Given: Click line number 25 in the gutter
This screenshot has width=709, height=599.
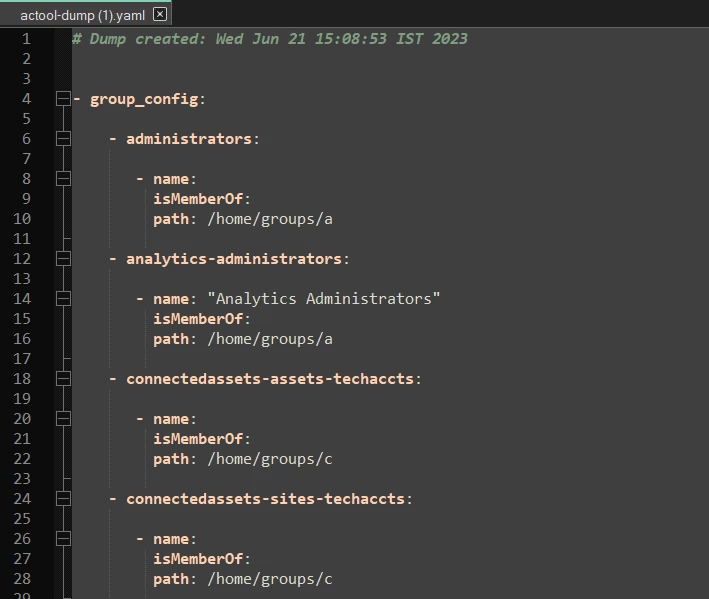Looking at the screenshot, I should click(22, 519).
